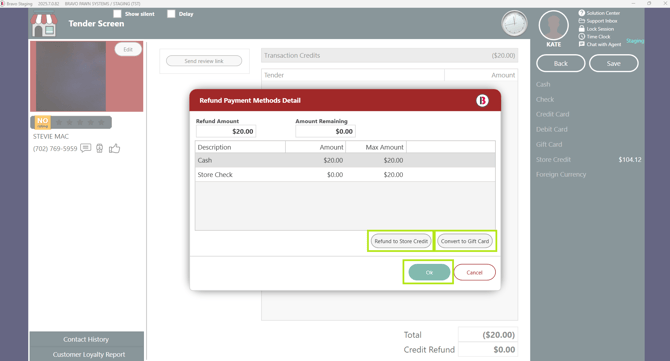670x361 pixels.
Task: Open Time Clock
Action: (598, 37)
